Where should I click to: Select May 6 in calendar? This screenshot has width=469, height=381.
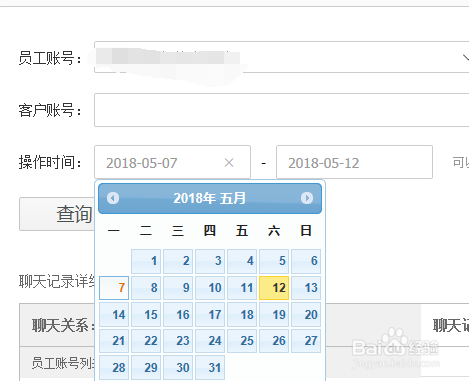[x=306, y=261]
